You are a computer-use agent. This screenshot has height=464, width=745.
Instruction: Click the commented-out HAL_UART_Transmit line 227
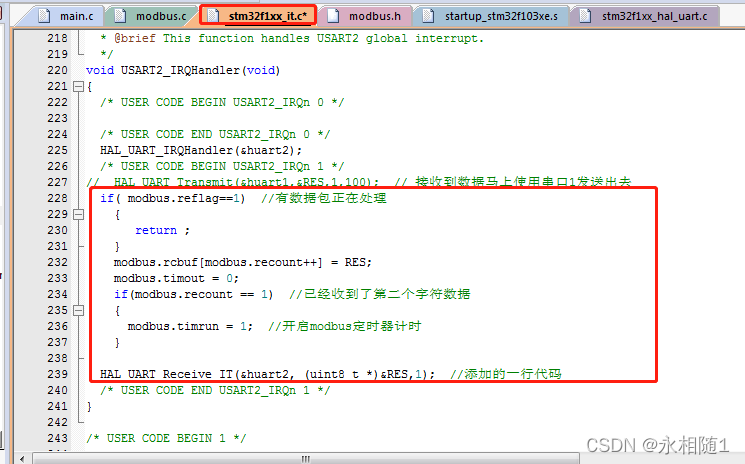(x=359, y=182)
